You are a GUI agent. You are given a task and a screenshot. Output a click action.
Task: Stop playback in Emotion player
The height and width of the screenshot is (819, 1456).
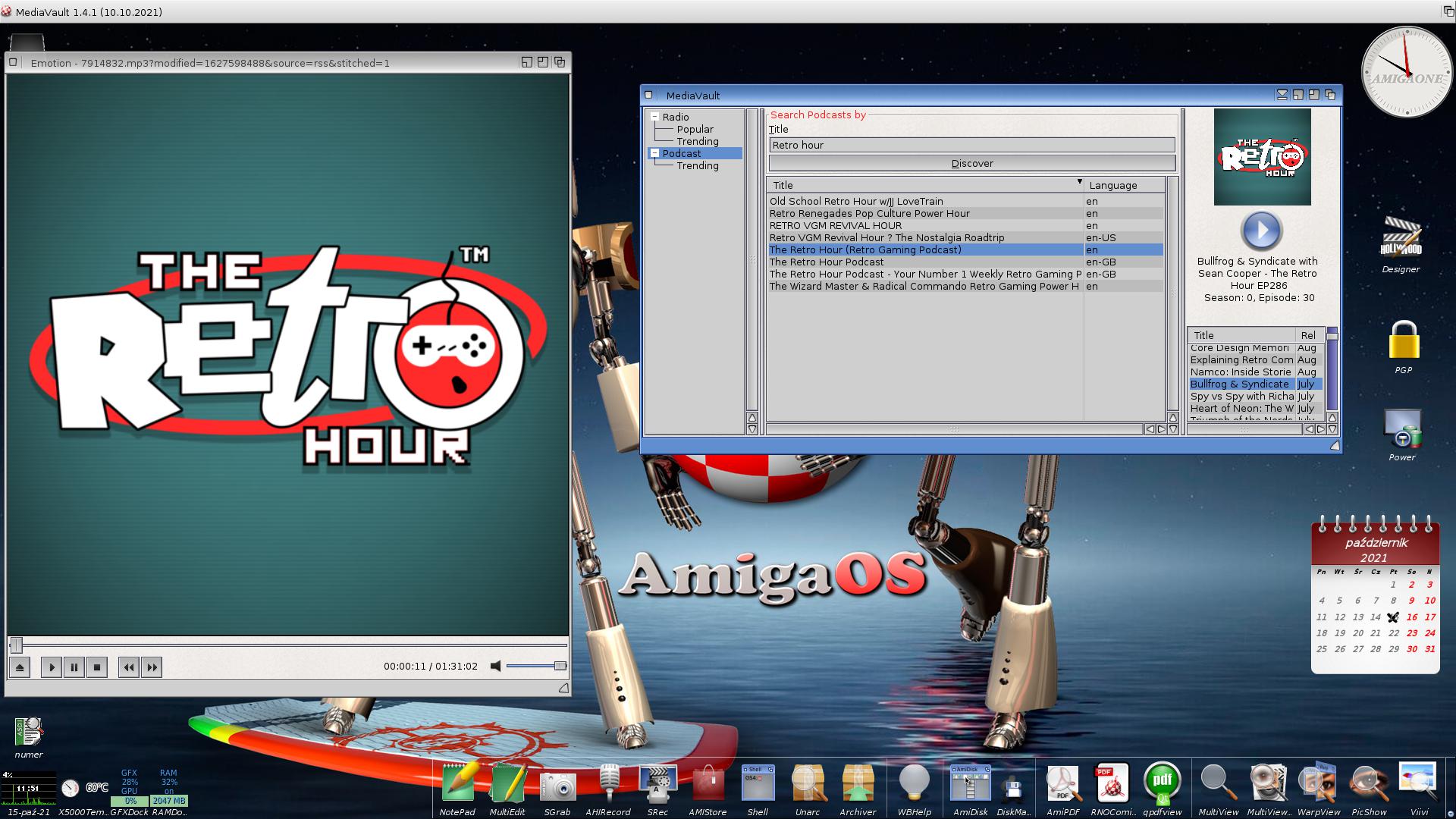coord(97,667)
